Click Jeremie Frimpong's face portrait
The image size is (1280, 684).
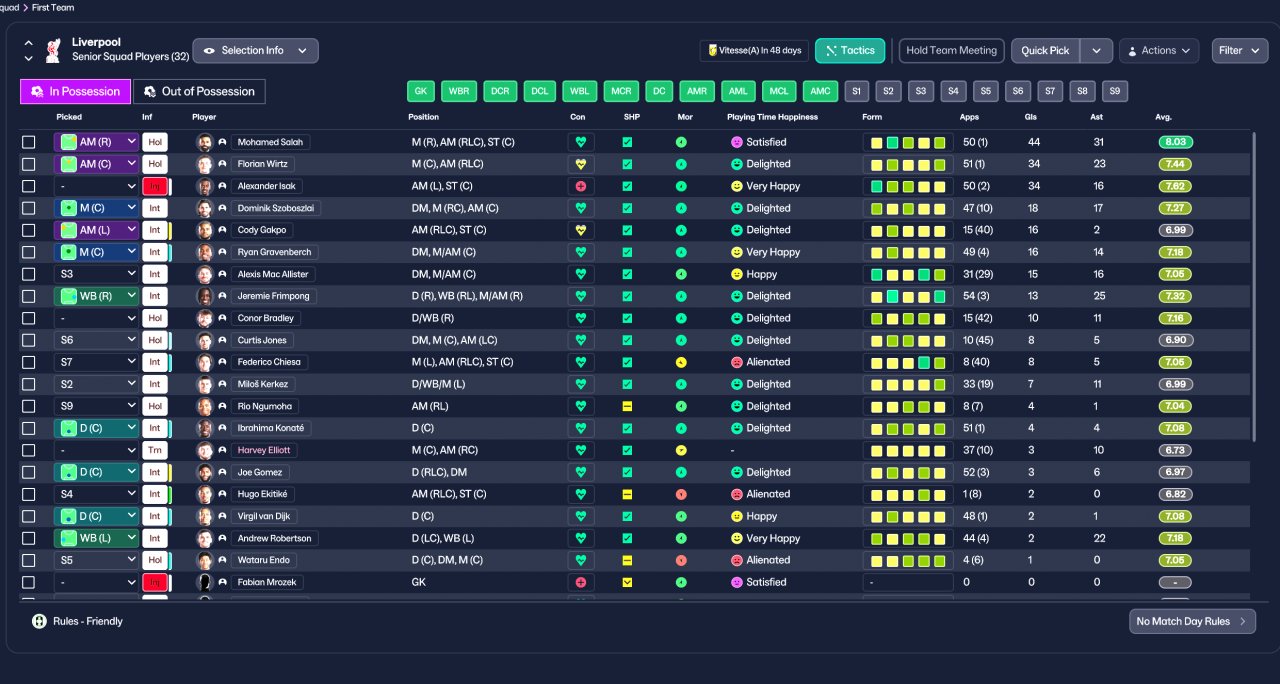[x=205, y=296]
